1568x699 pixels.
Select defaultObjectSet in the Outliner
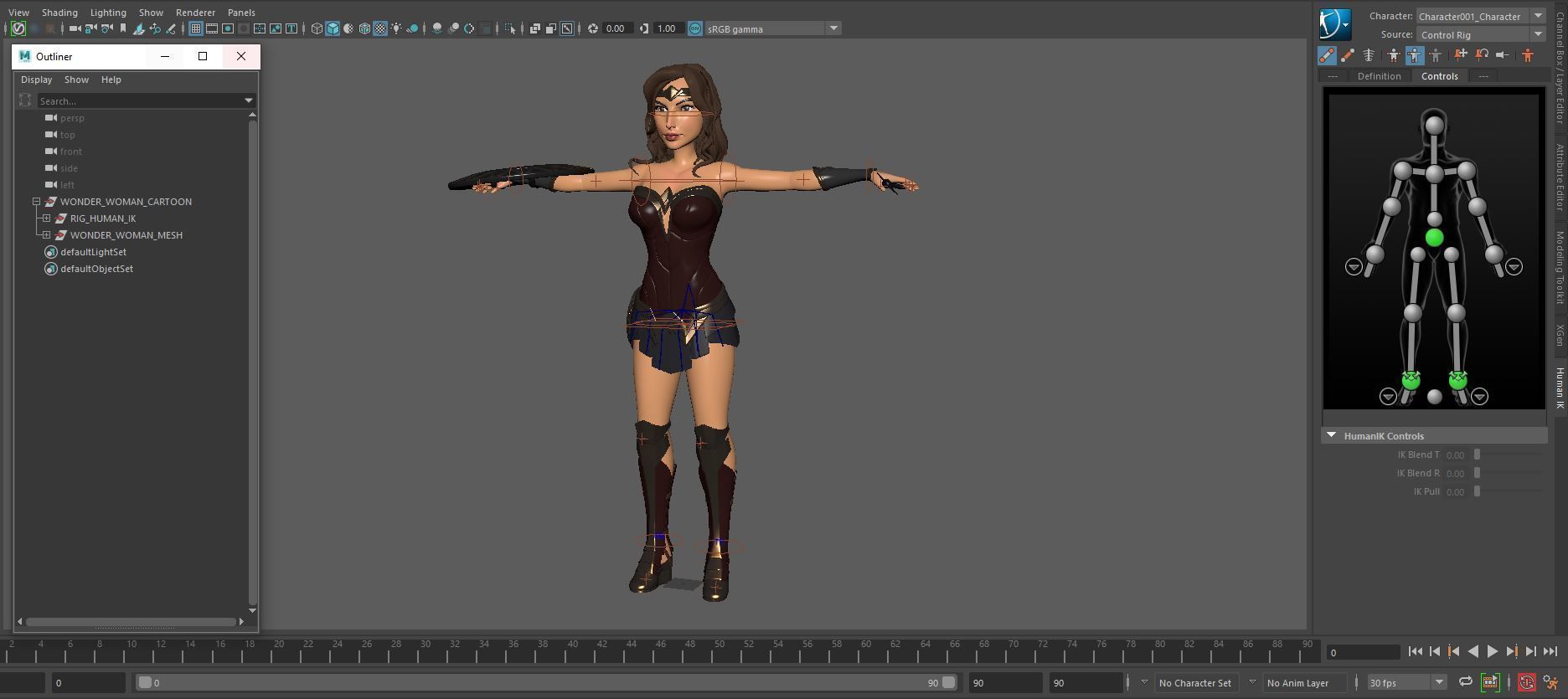pyautogui.click(x=96, y=269)
